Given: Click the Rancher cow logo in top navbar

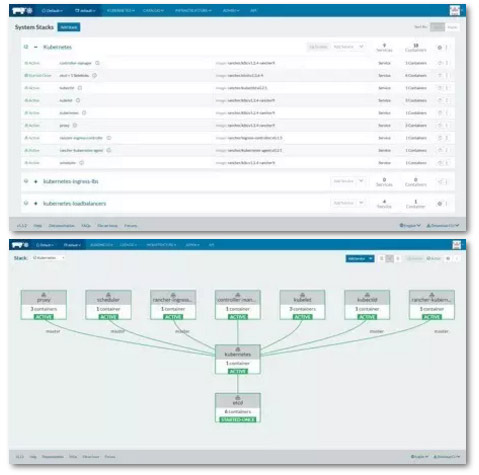Looking at the screenshot, I should coord(22,11).
